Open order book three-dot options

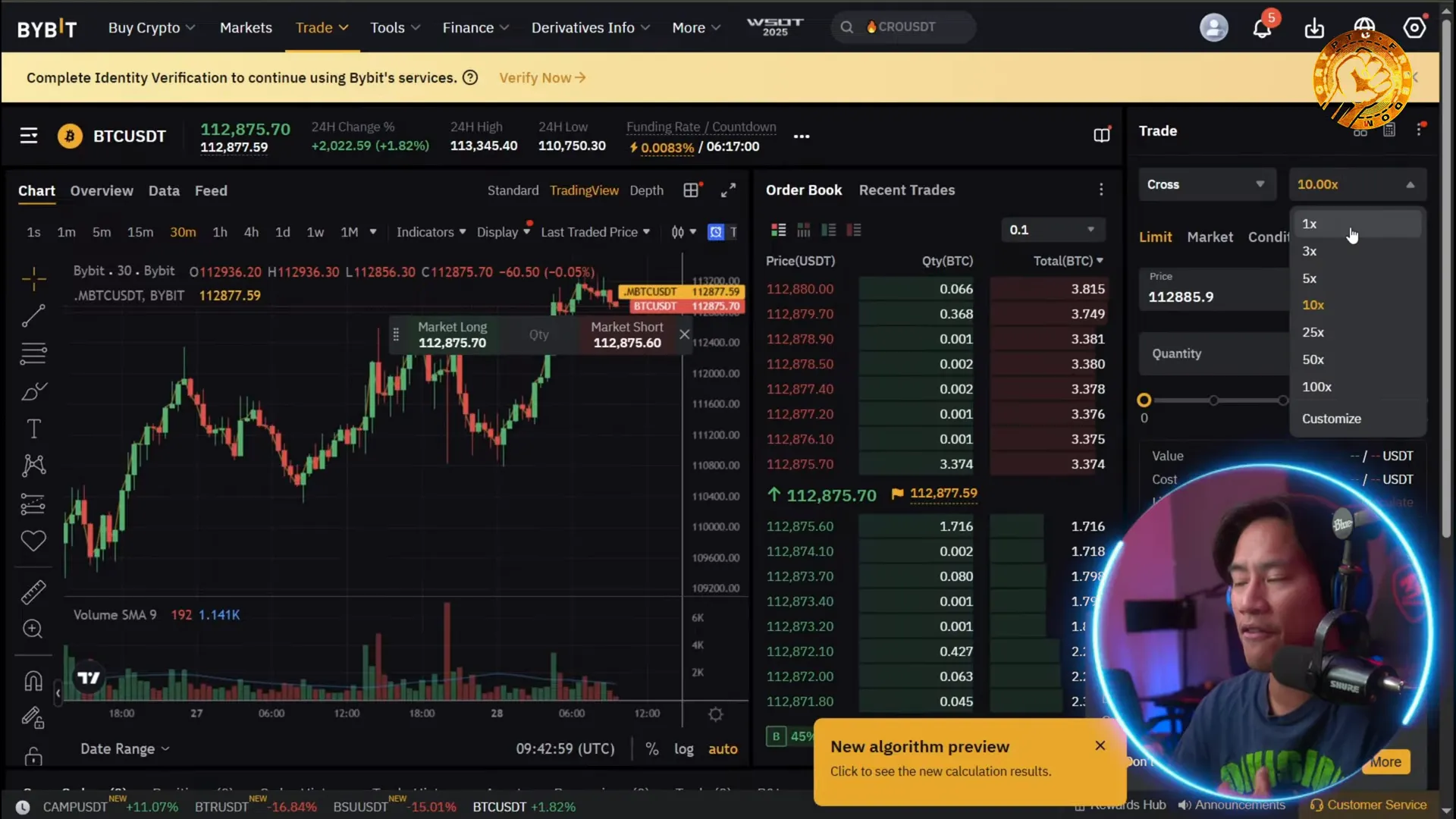pyautogui.click(x=1101, y=190)
